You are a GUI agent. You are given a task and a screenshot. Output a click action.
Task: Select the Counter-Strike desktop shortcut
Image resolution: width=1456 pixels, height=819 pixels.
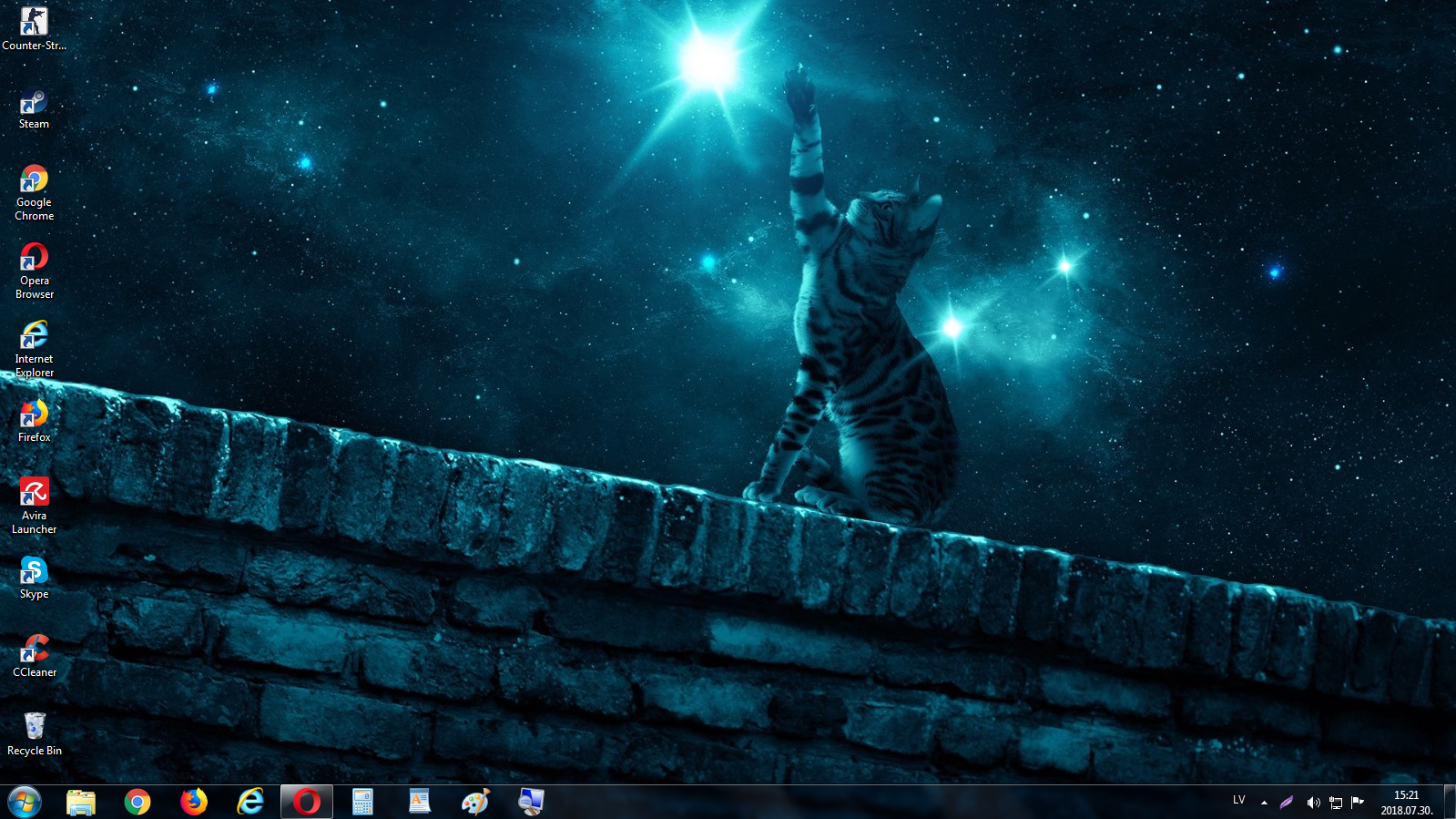point(34,27)
